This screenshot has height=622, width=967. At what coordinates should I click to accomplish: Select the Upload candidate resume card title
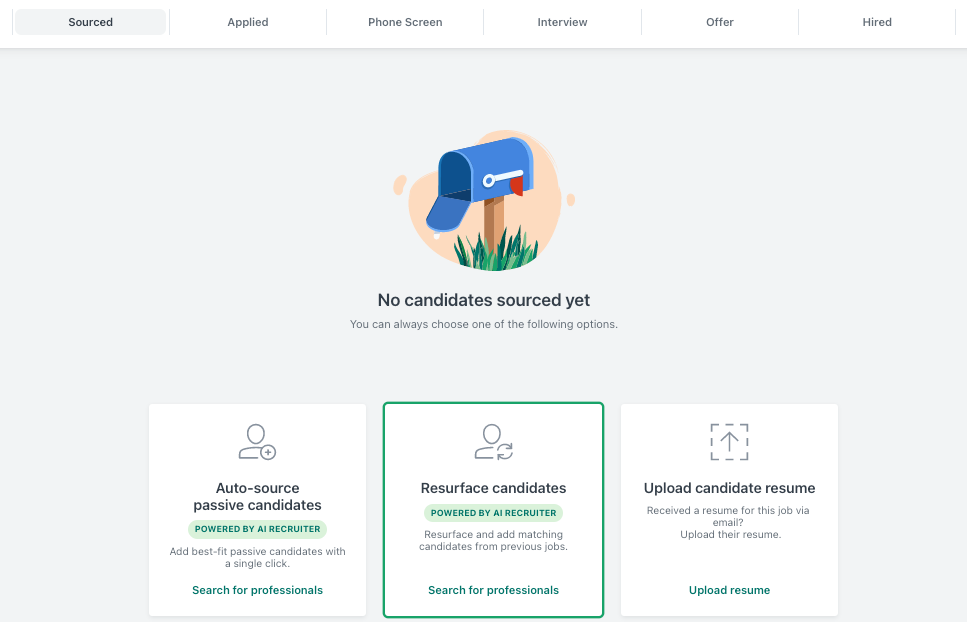click(x=729, y=488)
